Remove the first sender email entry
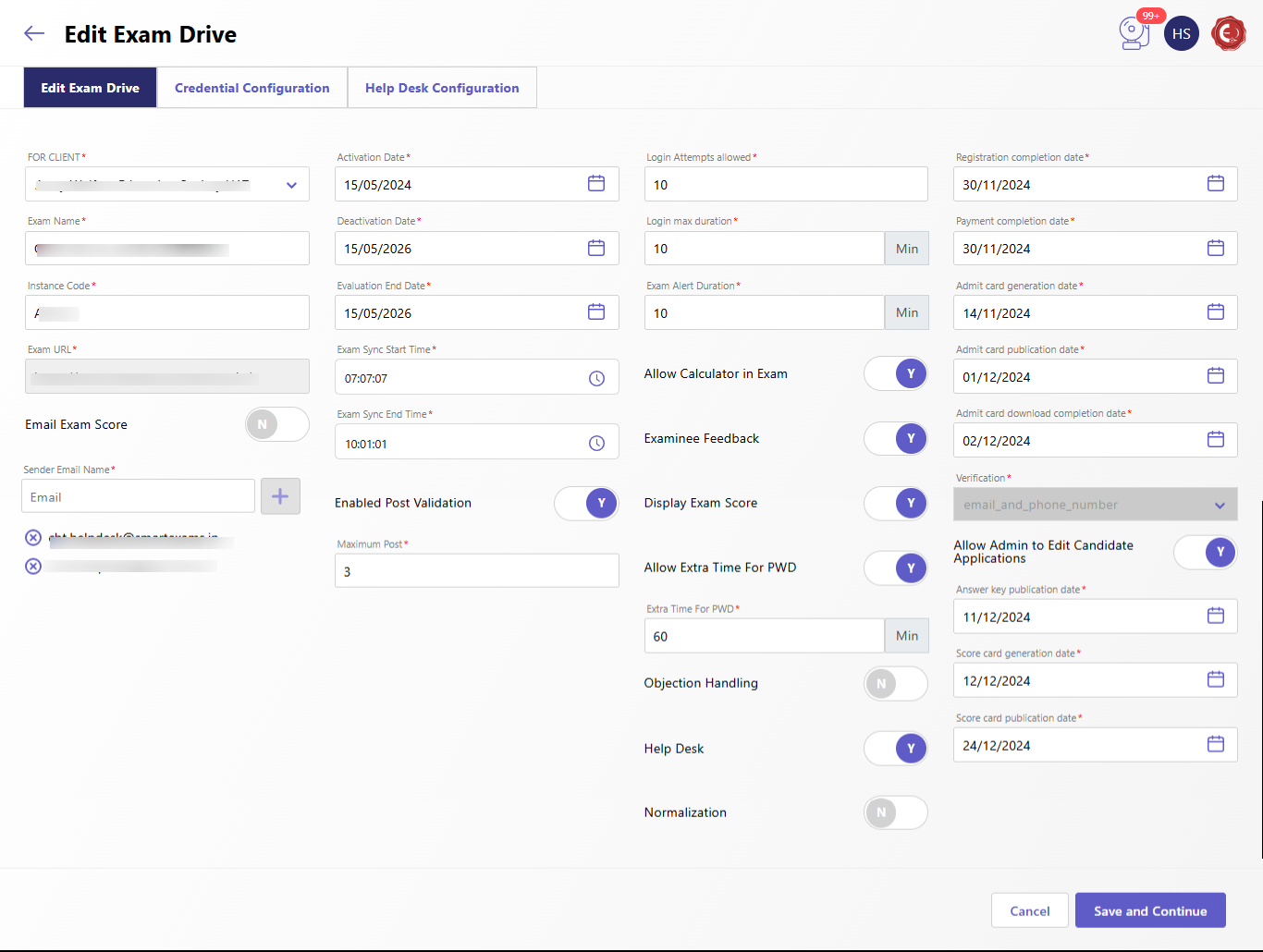The height and width of the screenshot is (952, 1263). coord(33,538)
